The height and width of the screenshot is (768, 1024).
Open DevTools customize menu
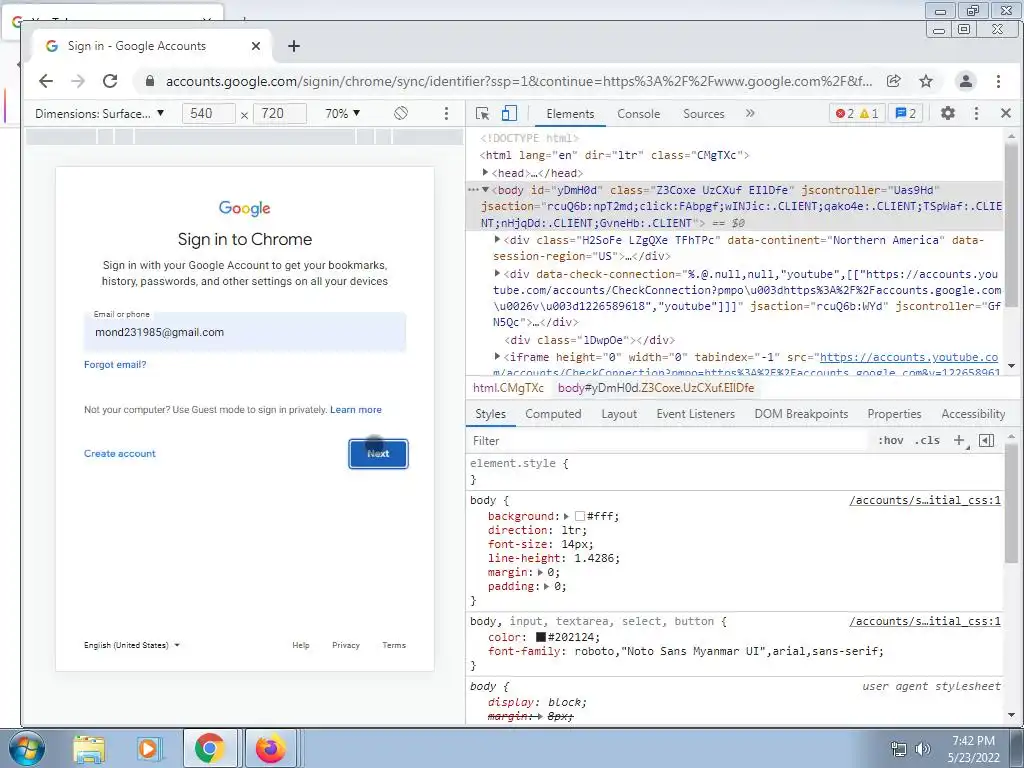(976, 113)
